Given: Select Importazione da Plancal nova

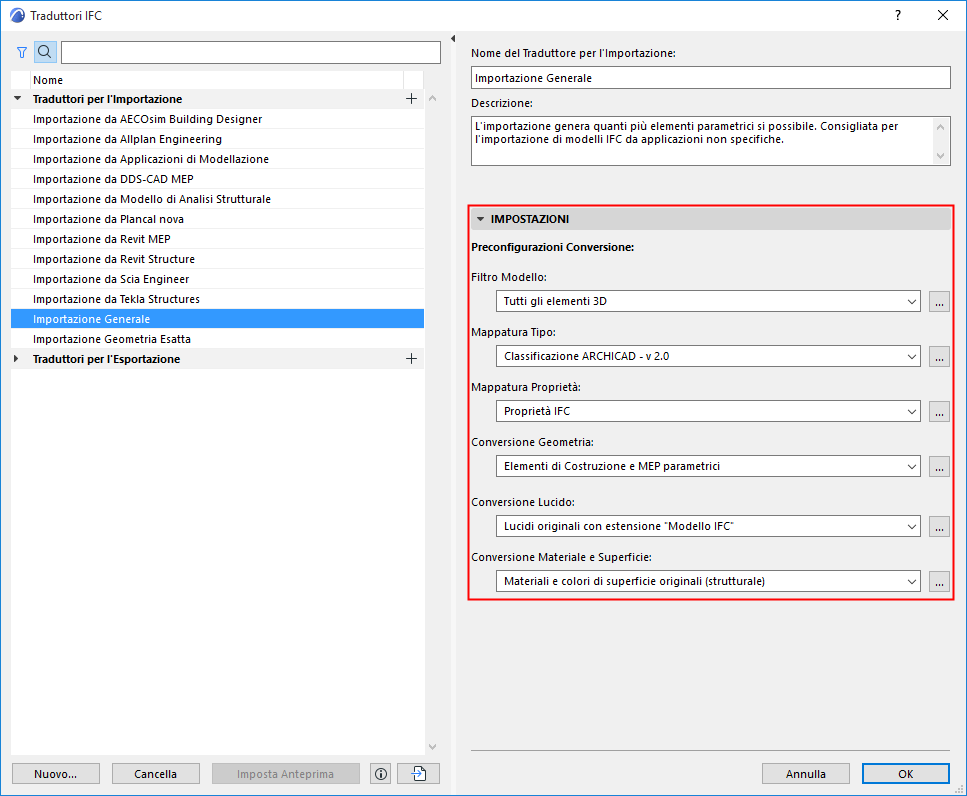Looking at the screenshot, I should pos(217,219).
